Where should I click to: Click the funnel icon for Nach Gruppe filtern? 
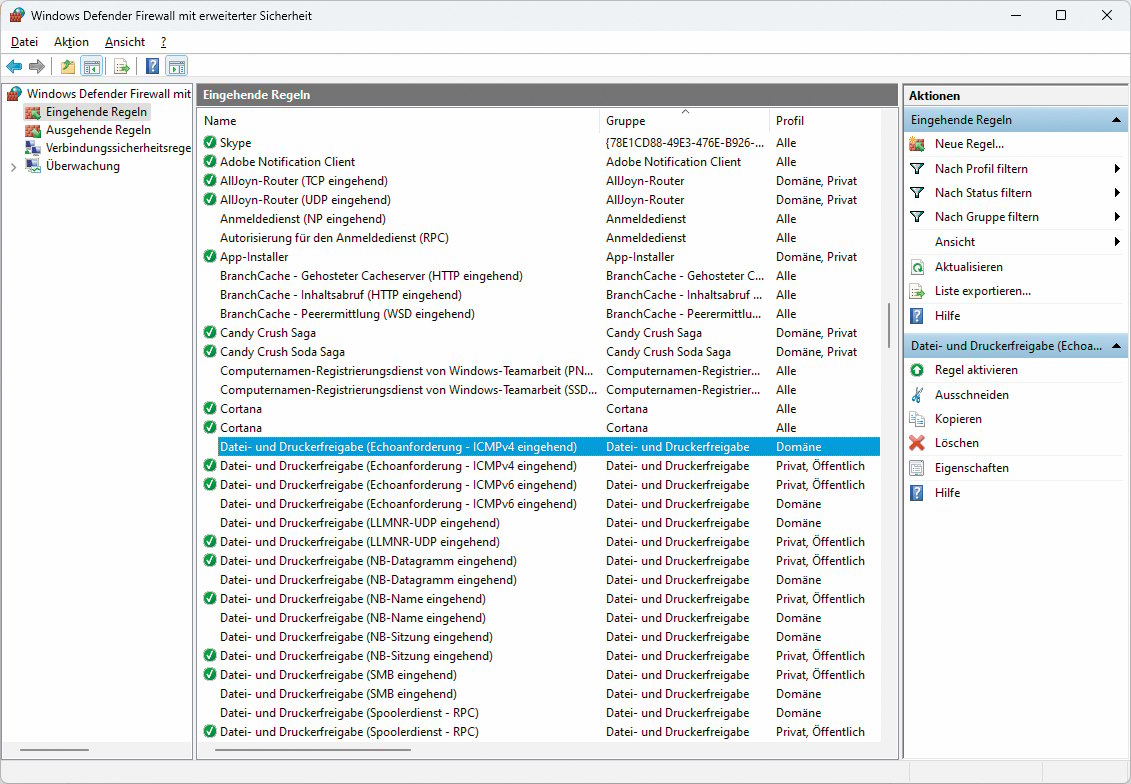click(x=917, y=216)
